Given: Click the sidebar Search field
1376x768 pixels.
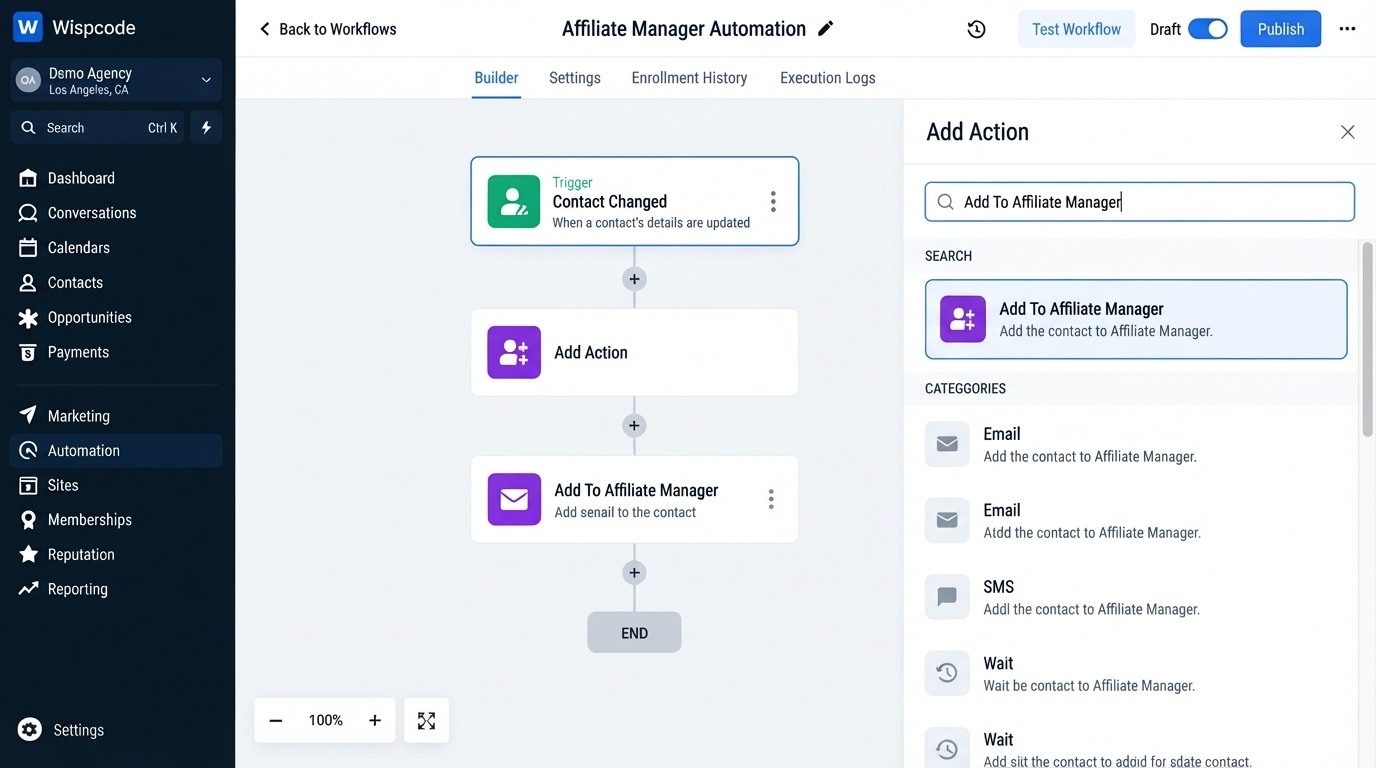Looking at the screenshot, I should [97, 128].
